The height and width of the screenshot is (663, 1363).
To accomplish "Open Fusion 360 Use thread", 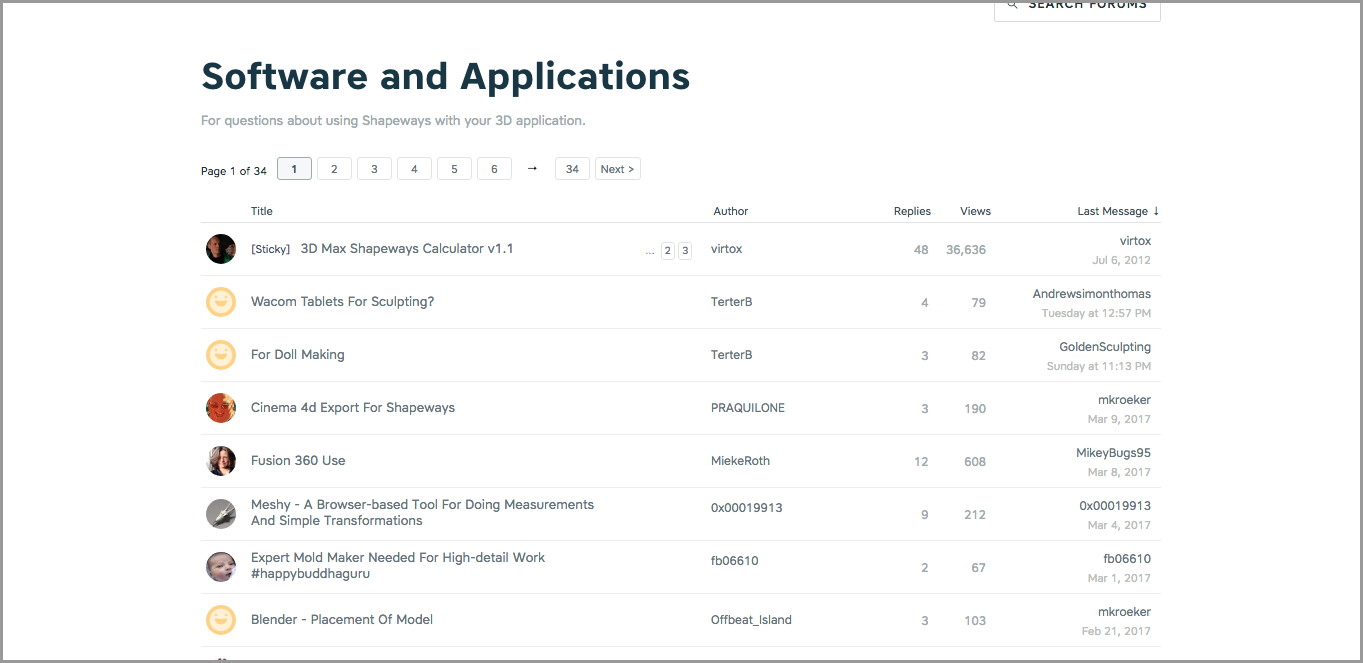I will pos(298,460).
